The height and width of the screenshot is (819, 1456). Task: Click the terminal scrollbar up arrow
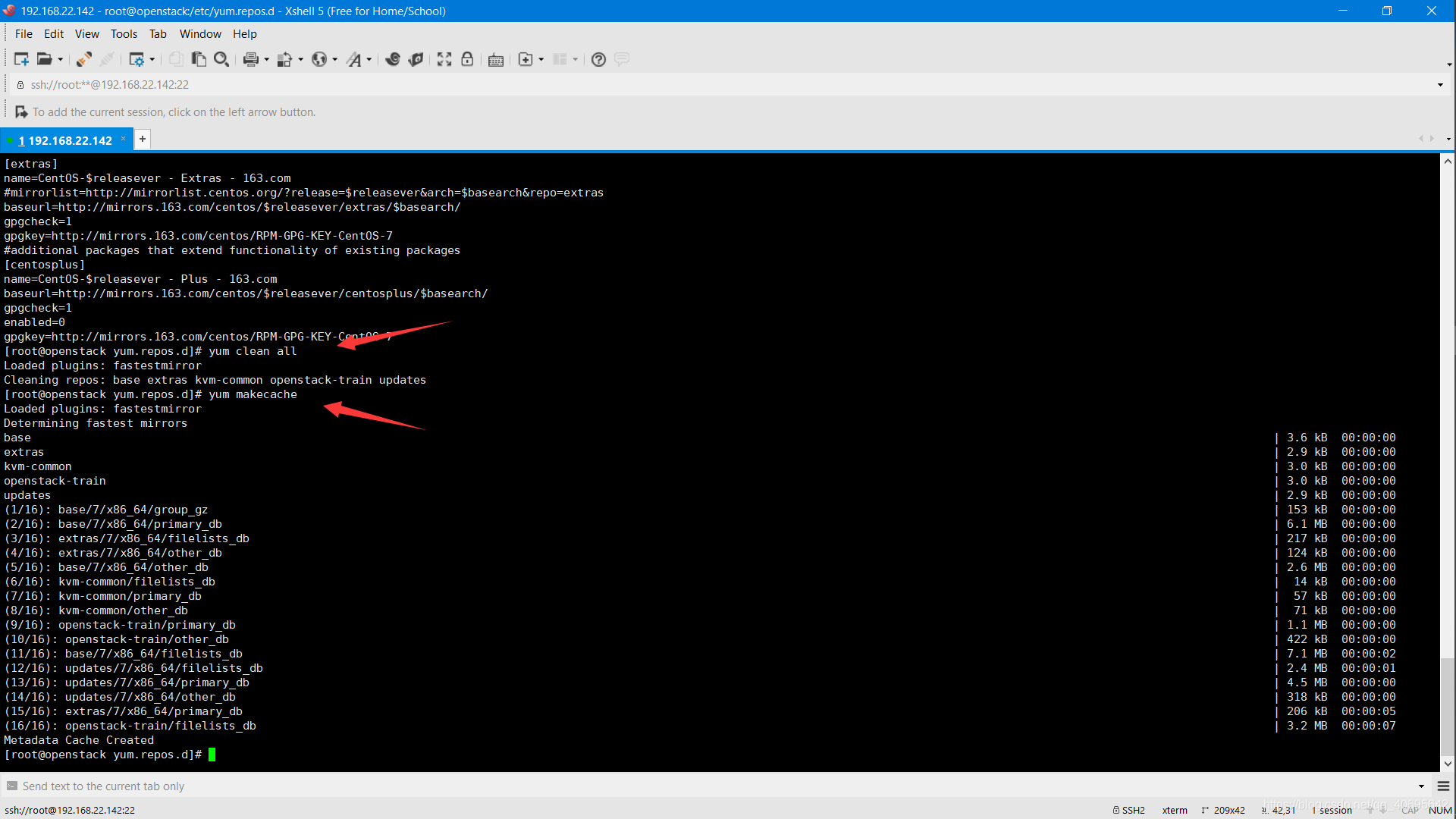(x=1448, y=162)
